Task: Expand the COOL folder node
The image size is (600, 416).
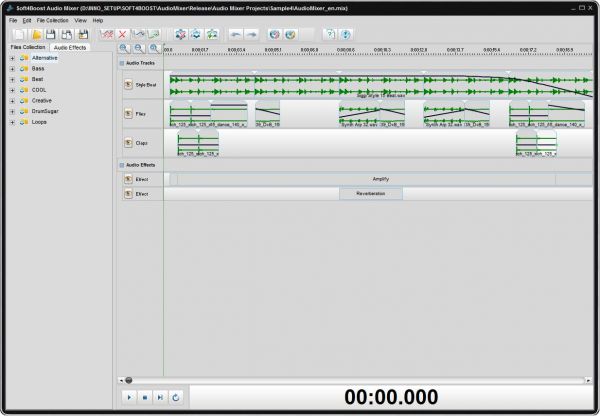Action: click(12, 90)
